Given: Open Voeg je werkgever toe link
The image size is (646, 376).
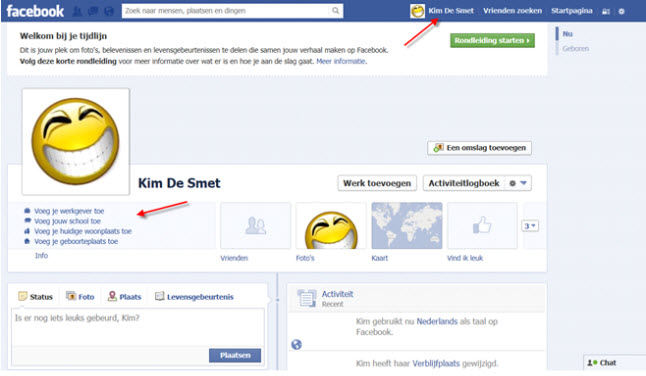Looking at the screenshot, I should 69,211.
